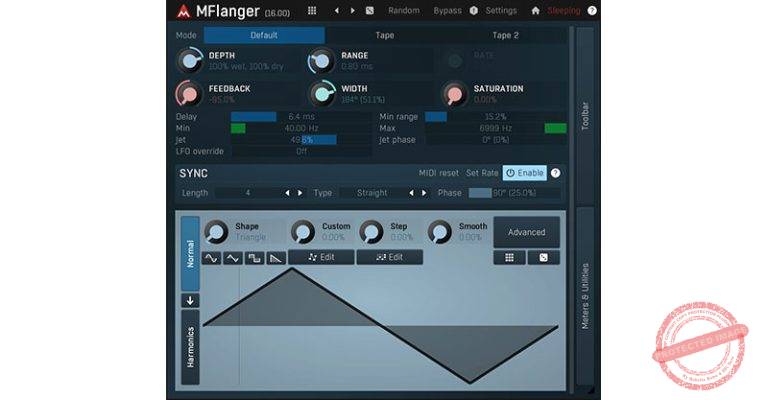This screenshot has height=400, width=768.
Task: Toggle the LFO override Off field
Action: point(300,151)
